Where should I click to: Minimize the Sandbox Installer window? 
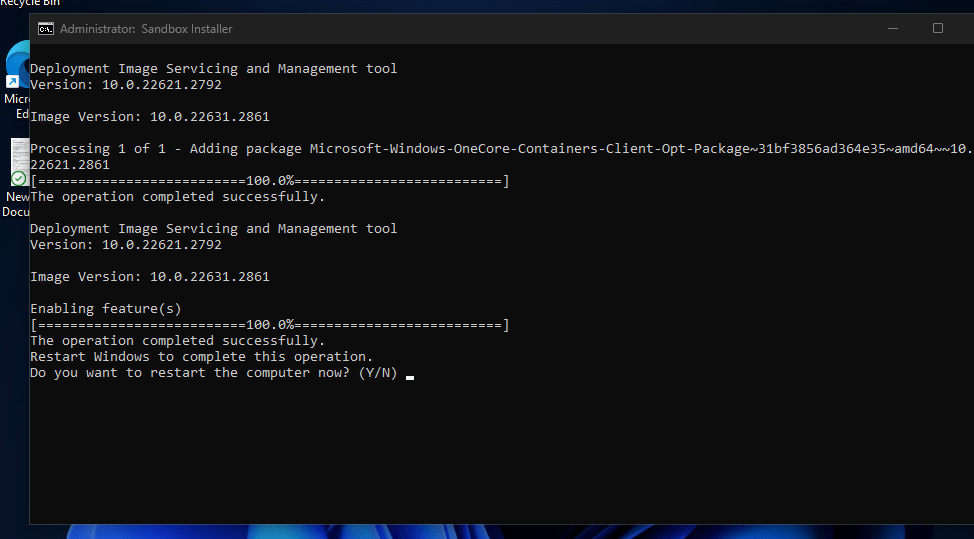[x=893, y=29]
